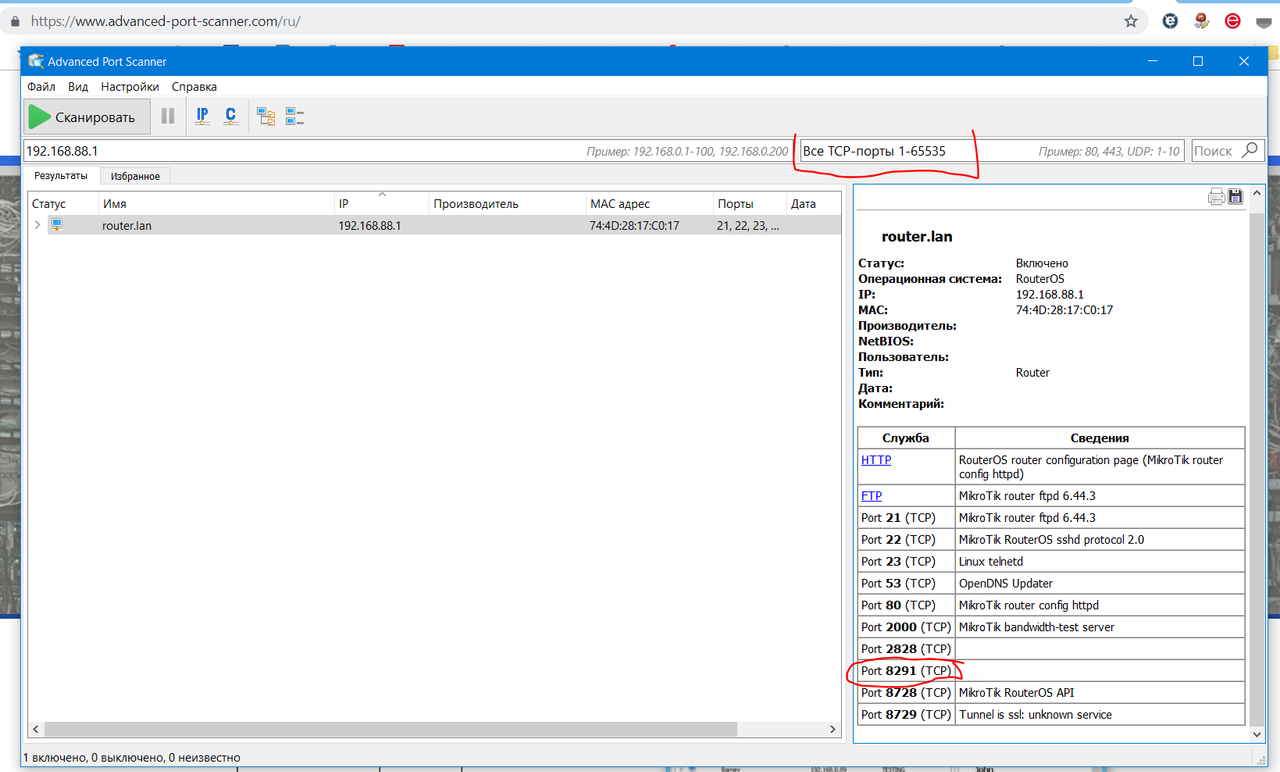The image size is (1280, 772).
Task: Click the IP subnet toolbar icon
Action: click(x=202, y=116)
